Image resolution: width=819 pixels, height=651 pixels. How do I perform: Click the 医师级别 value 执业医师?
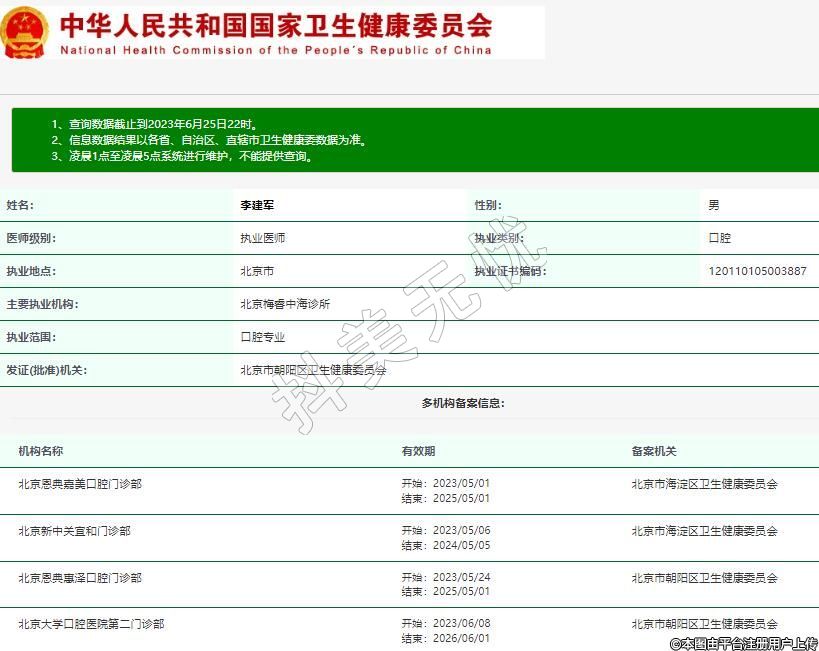pos(262,238)
